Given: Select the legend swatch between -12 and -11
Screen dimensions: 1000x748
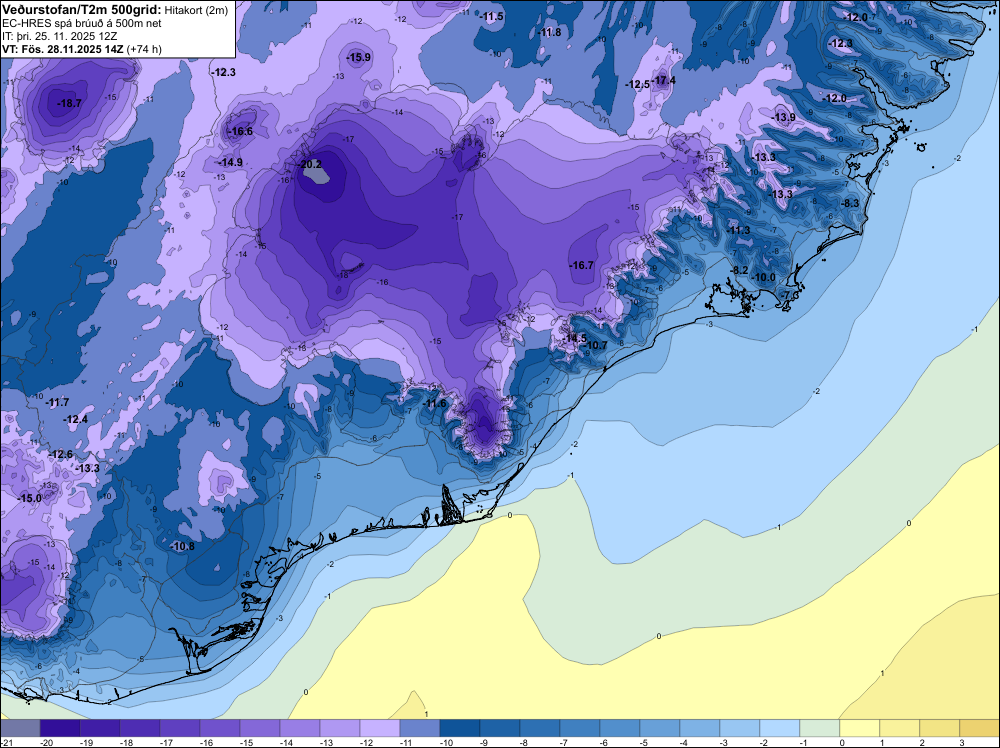Looking at the screenshot, I should point(380,728).
